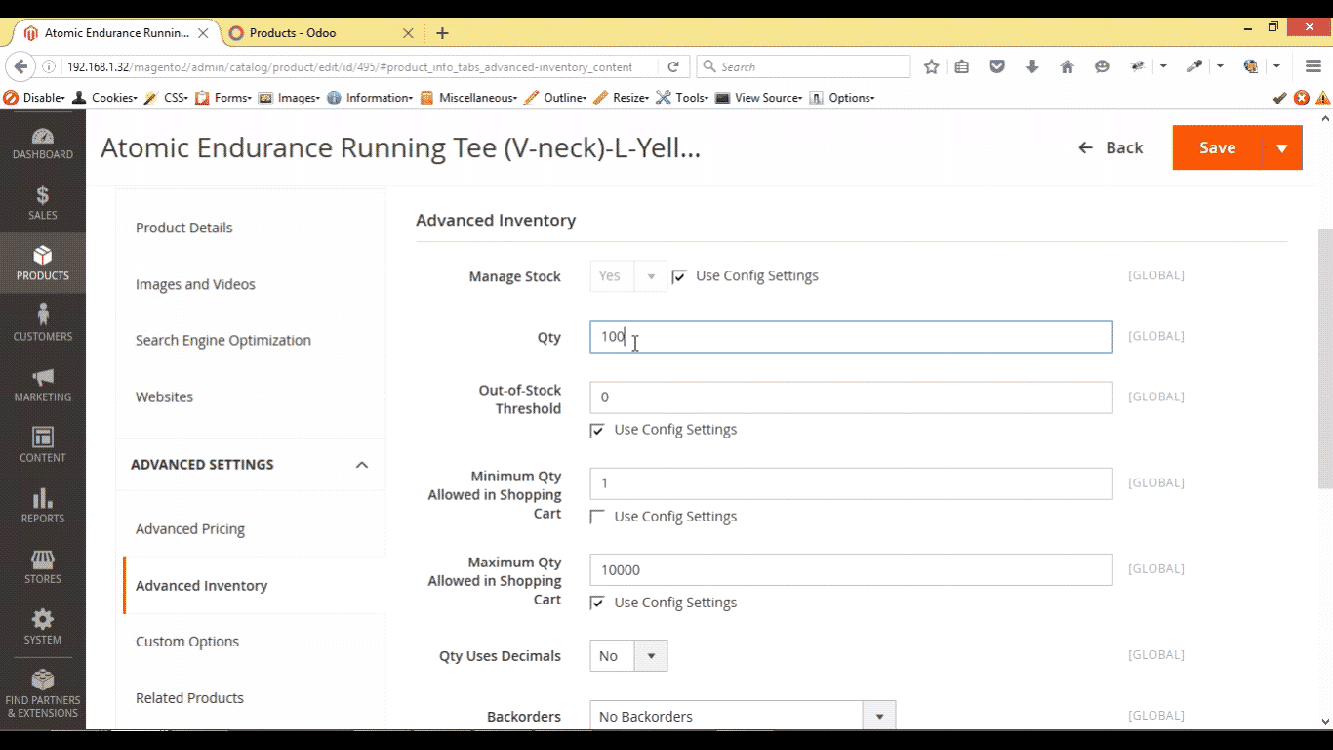
Task: Click the Maximum Qty Allowed input field
Action: coord(850,569)
